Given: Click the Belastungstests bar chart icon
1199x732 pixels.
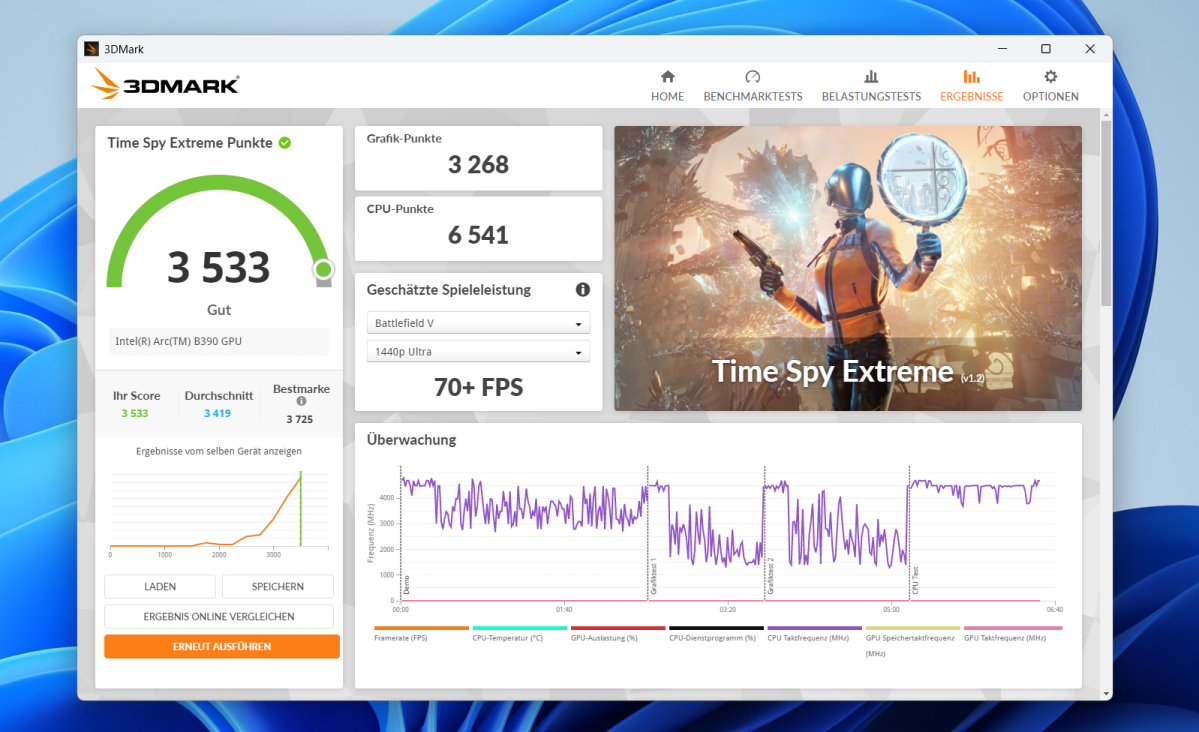Looking at the screenshot, I should coord(871,76).
